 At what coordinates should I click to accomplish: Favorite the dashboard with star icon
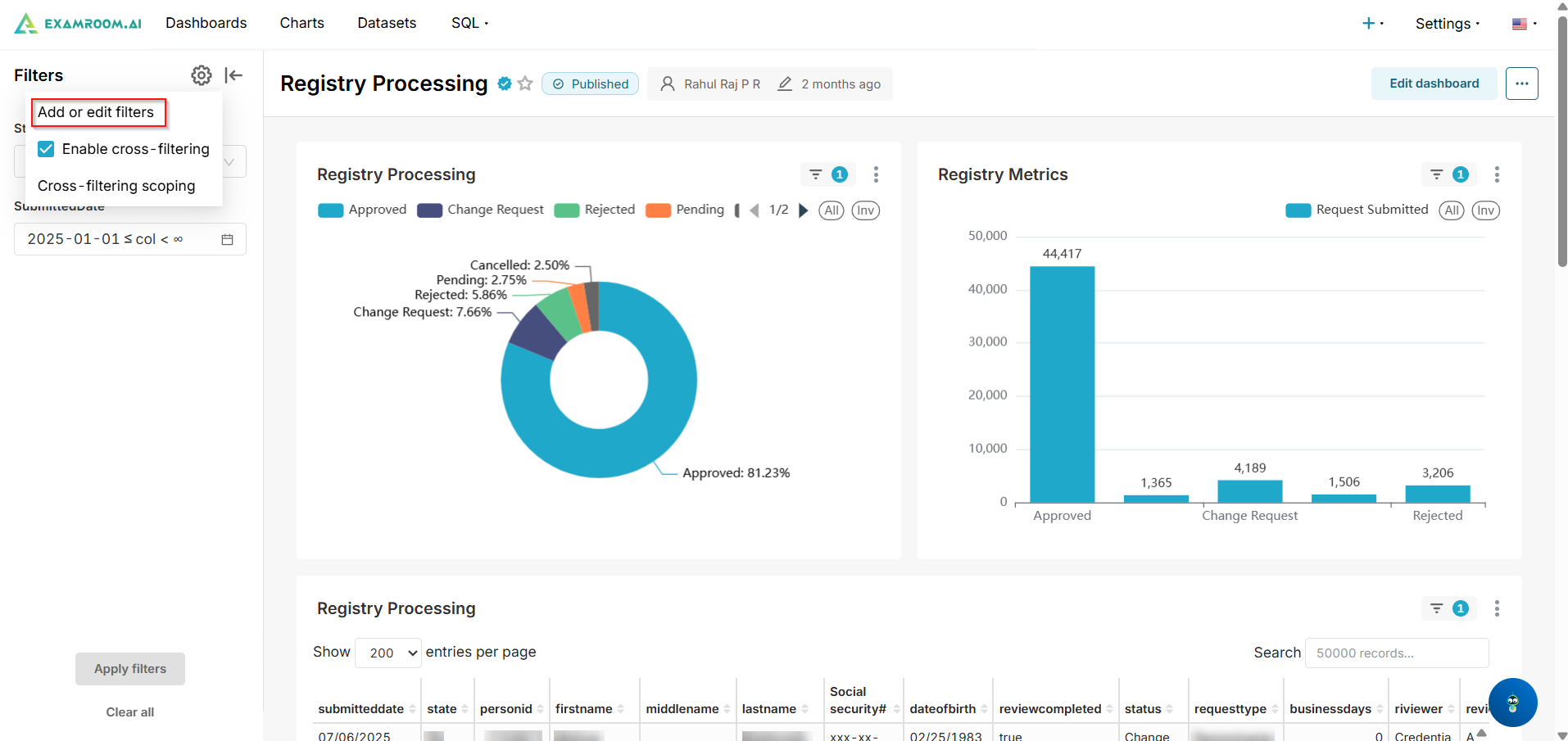click(x=526, y=84)
